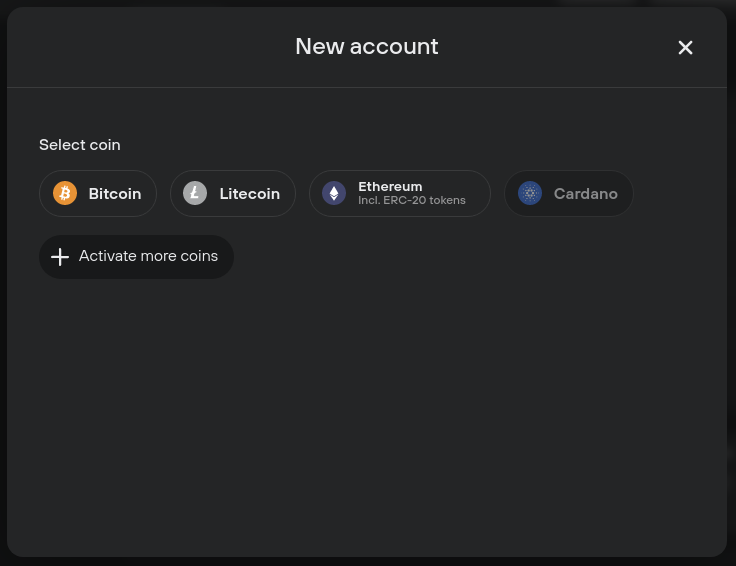The height and width of the screenshot is (566, 736).
Task: Click the 'Cardano' text label
Action: coord(586,194)
